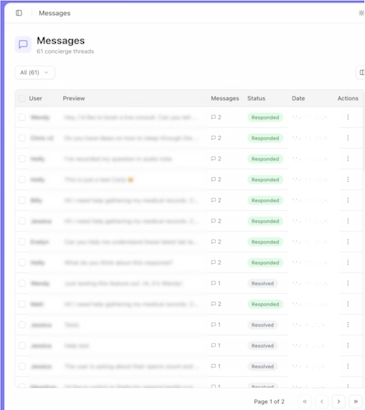
Task: Select the checkbox for Jessica's 'Tests' thread
Action: click(x=22, y=325)
